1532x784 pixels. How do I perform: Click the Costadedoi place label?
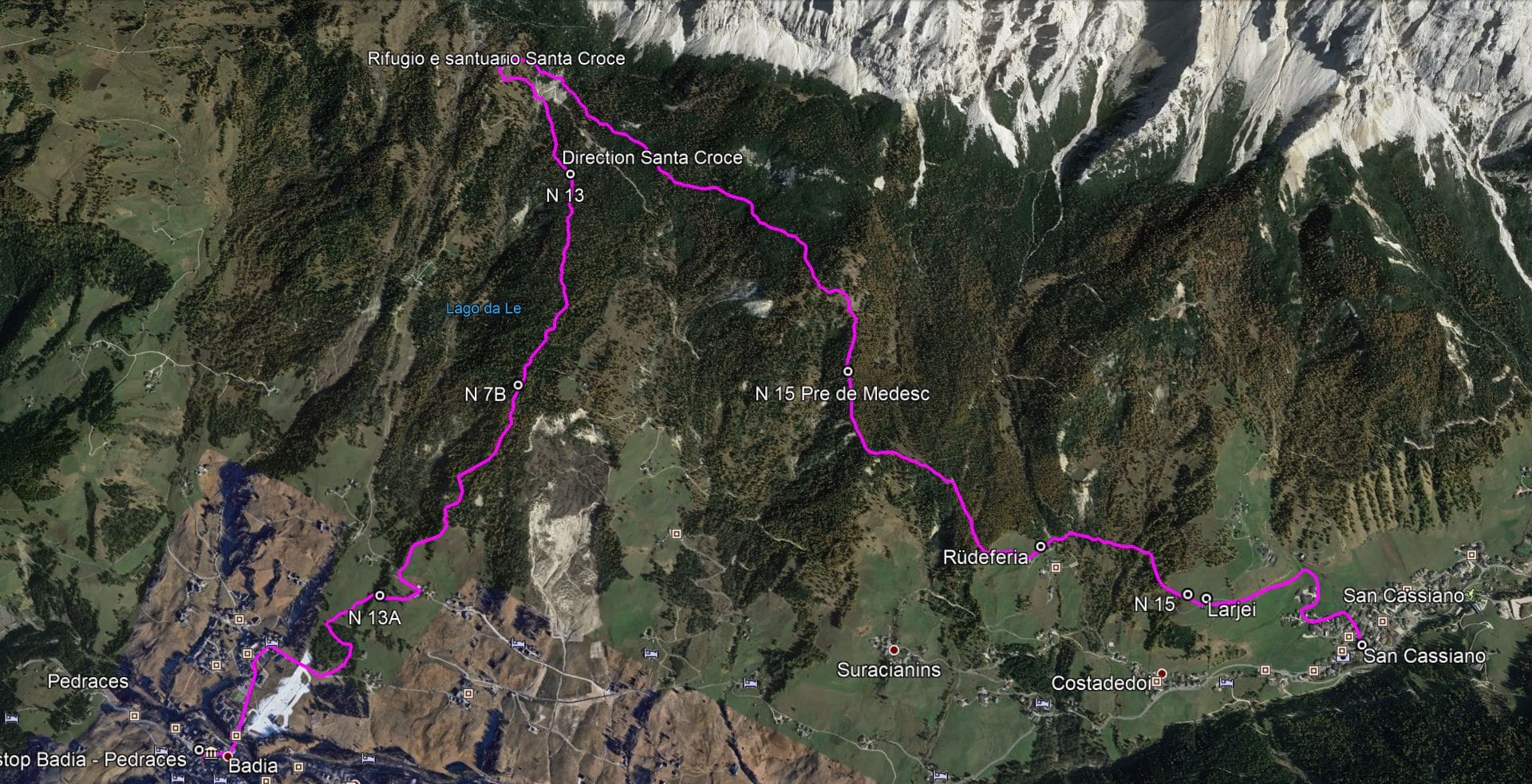1101,684
